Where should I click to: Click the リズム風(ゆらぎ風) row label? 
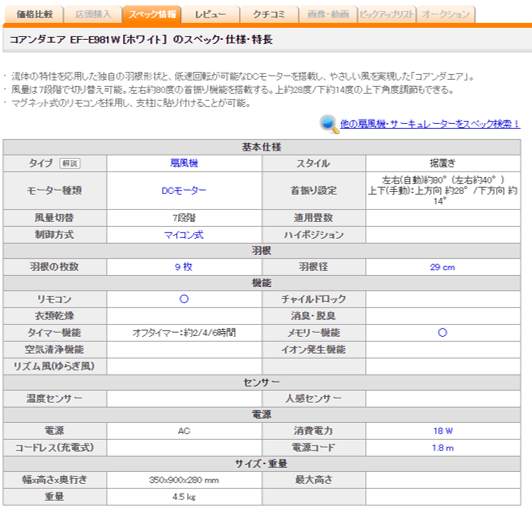[55, 366]
